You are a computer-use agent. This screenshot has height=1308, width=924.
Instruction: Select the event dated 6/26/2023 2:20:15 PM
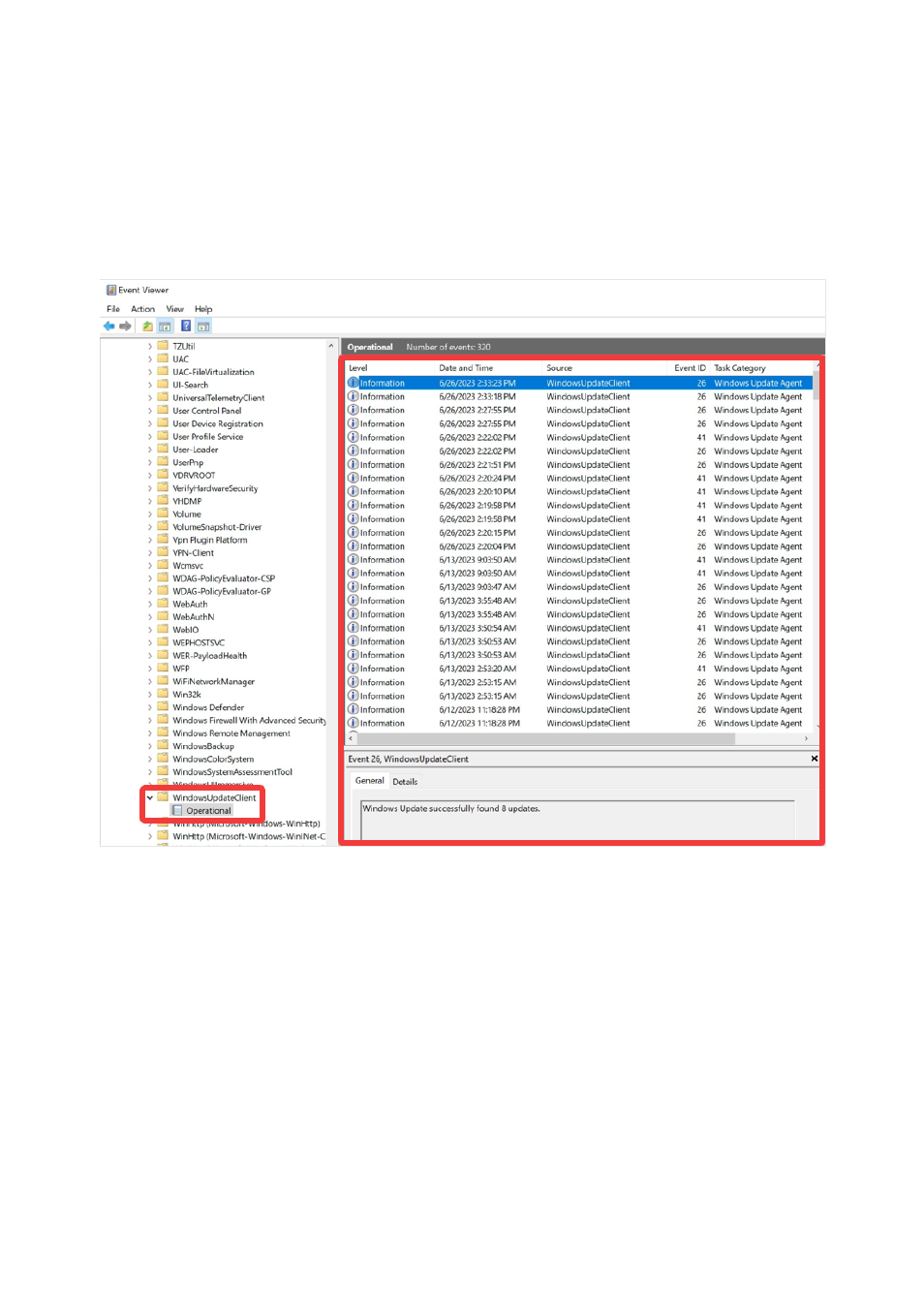pos(579,533)
